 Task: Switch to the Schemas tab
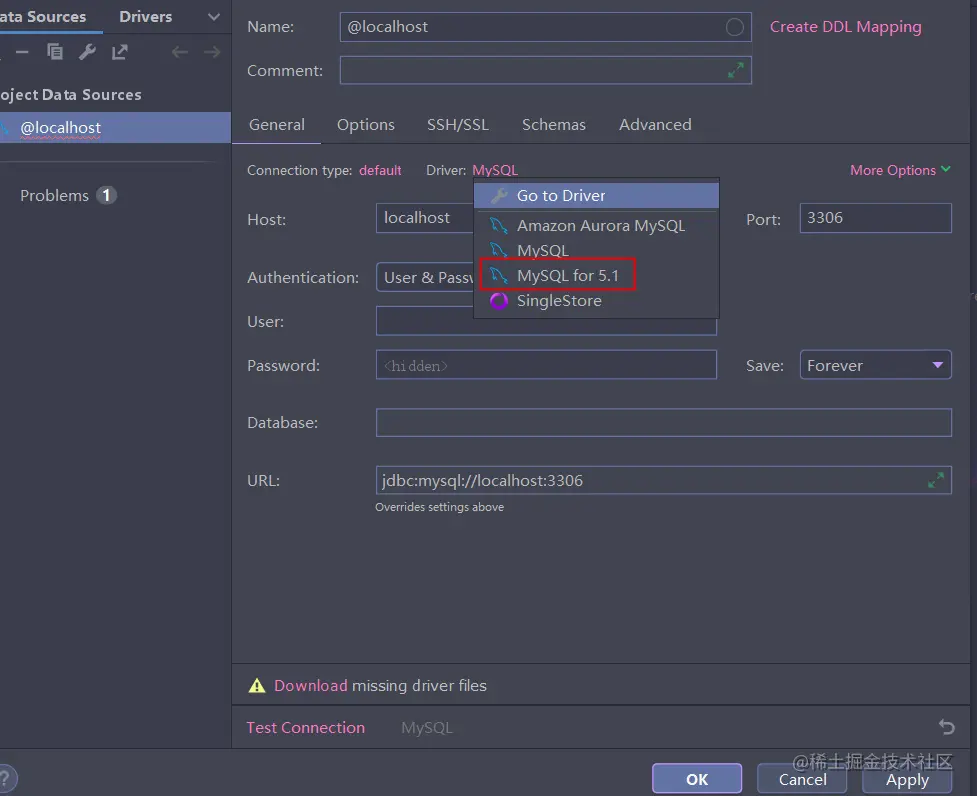[x=554, y=125]
